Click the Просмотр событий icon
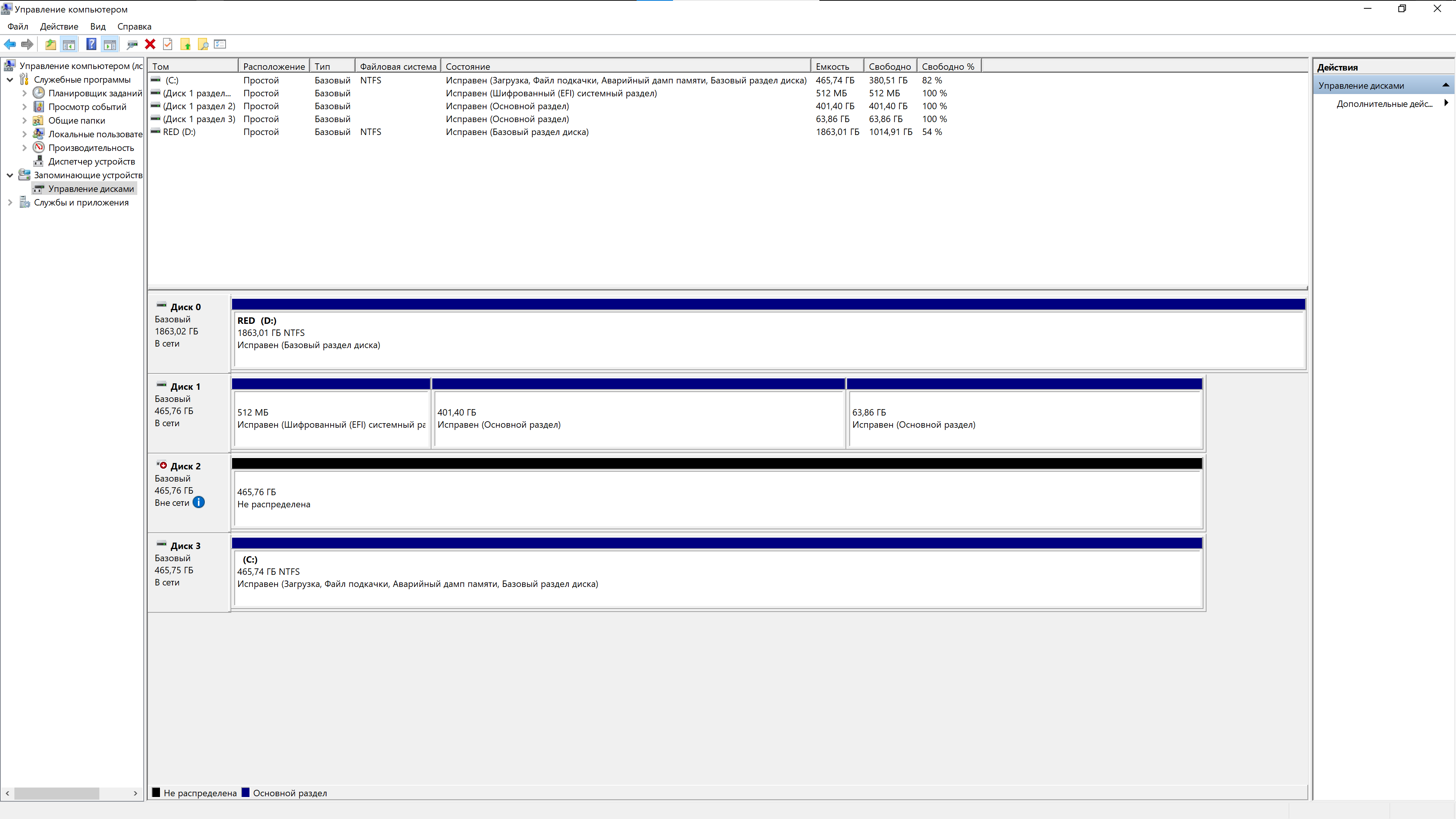 click(38, 106)
